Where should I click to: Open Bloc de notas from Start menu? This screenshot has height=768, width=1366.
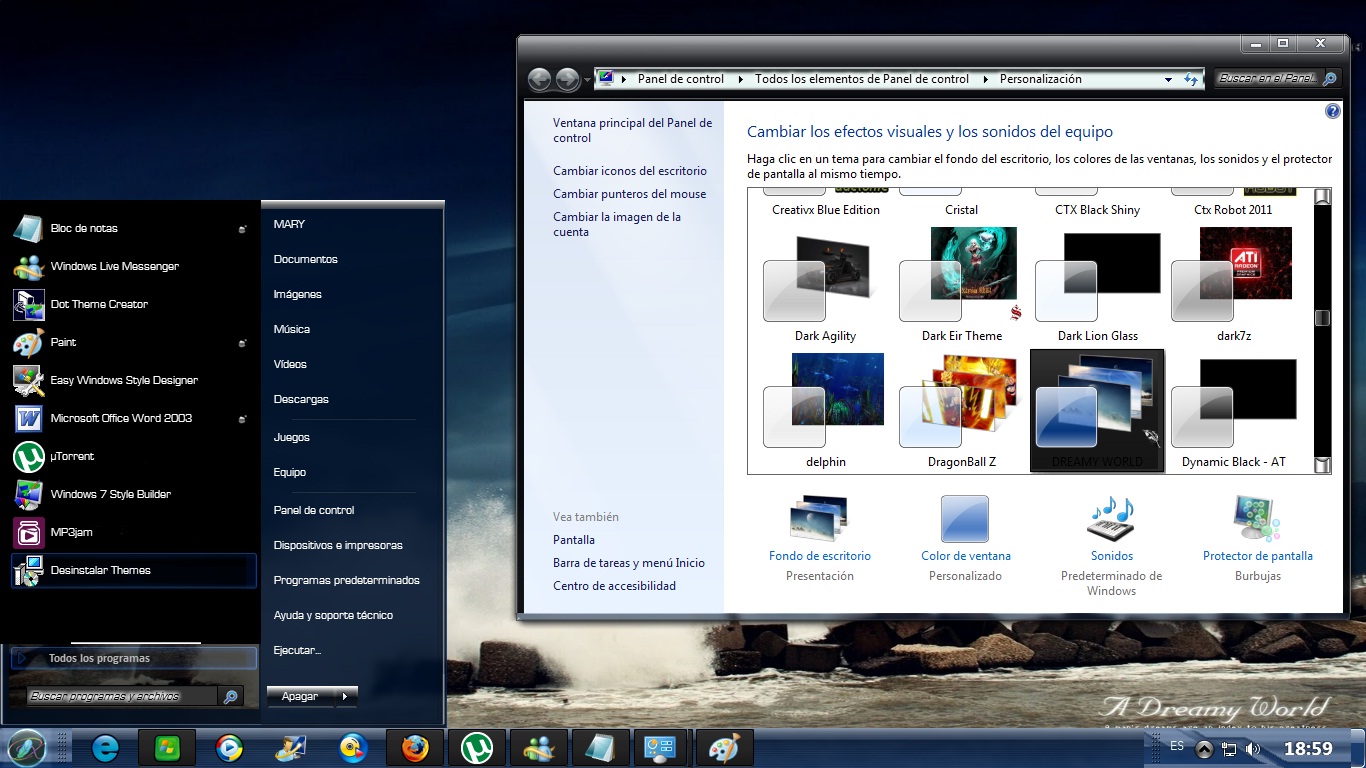(133, 228)
